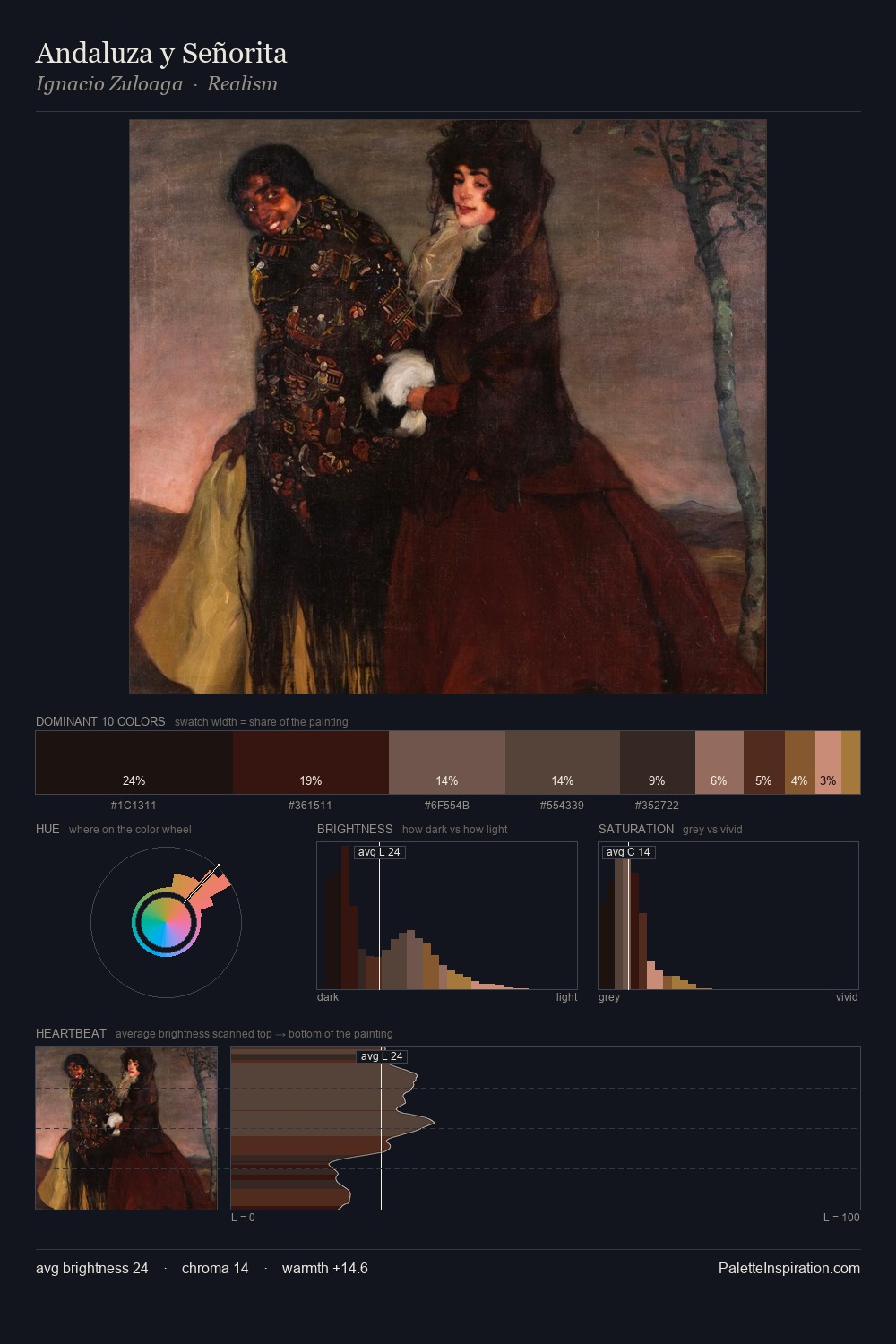896x1344 pixels.
Task: Click the 'dark' axis label
Action: pos(328,997)
